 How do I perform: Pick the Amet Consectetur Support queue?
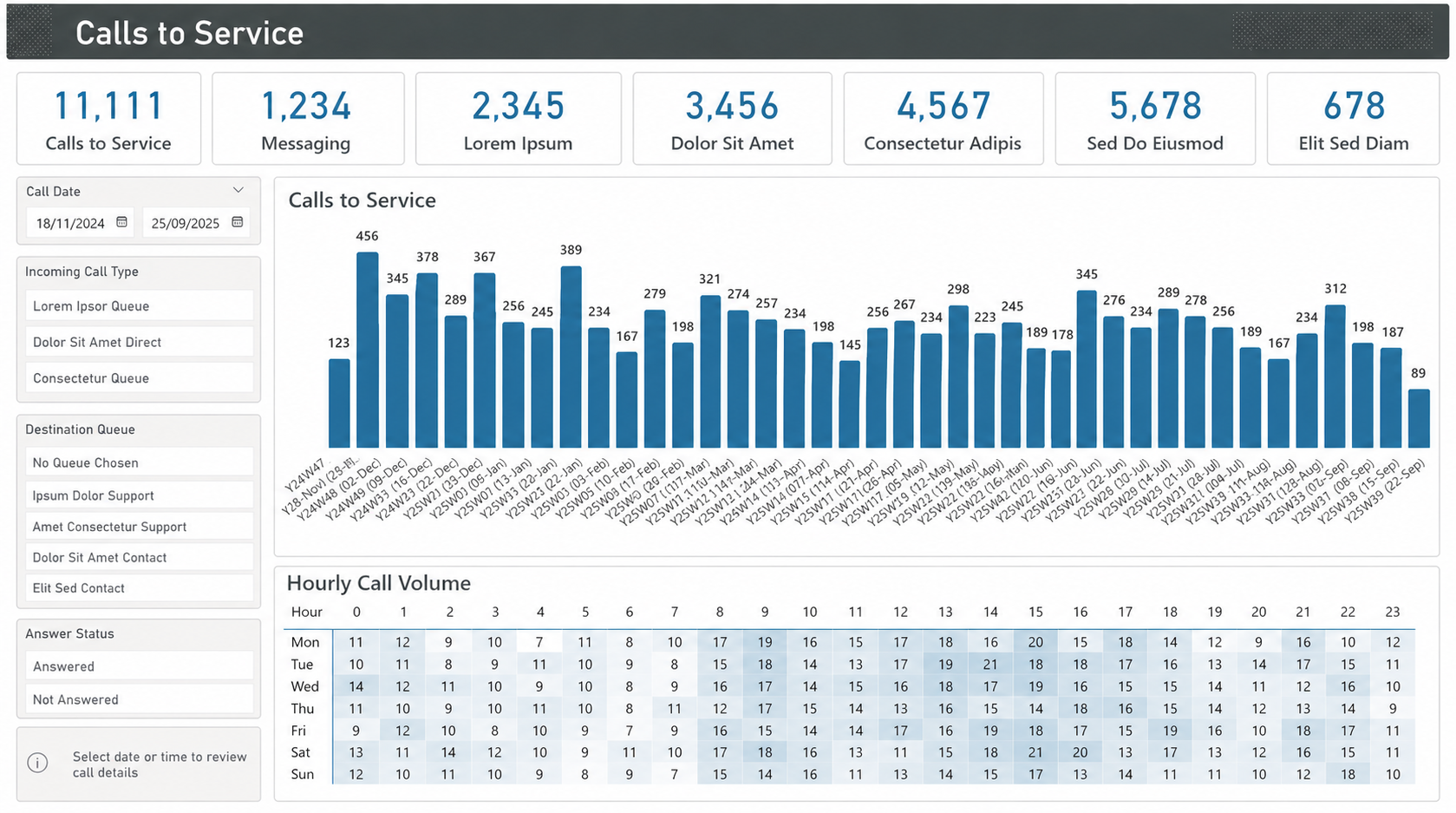(x=139, y=527)
